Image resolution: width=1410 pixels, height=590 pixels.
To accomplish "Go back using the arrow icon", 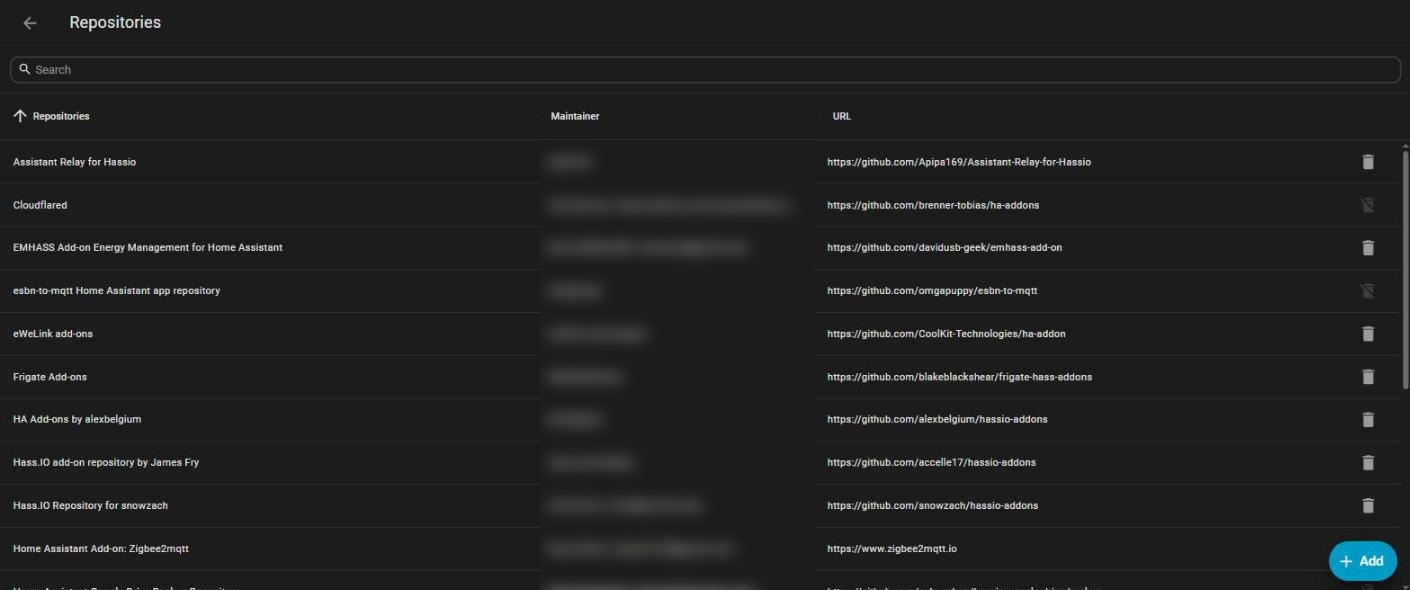I will pyautogui.click(x=30, y=22).
